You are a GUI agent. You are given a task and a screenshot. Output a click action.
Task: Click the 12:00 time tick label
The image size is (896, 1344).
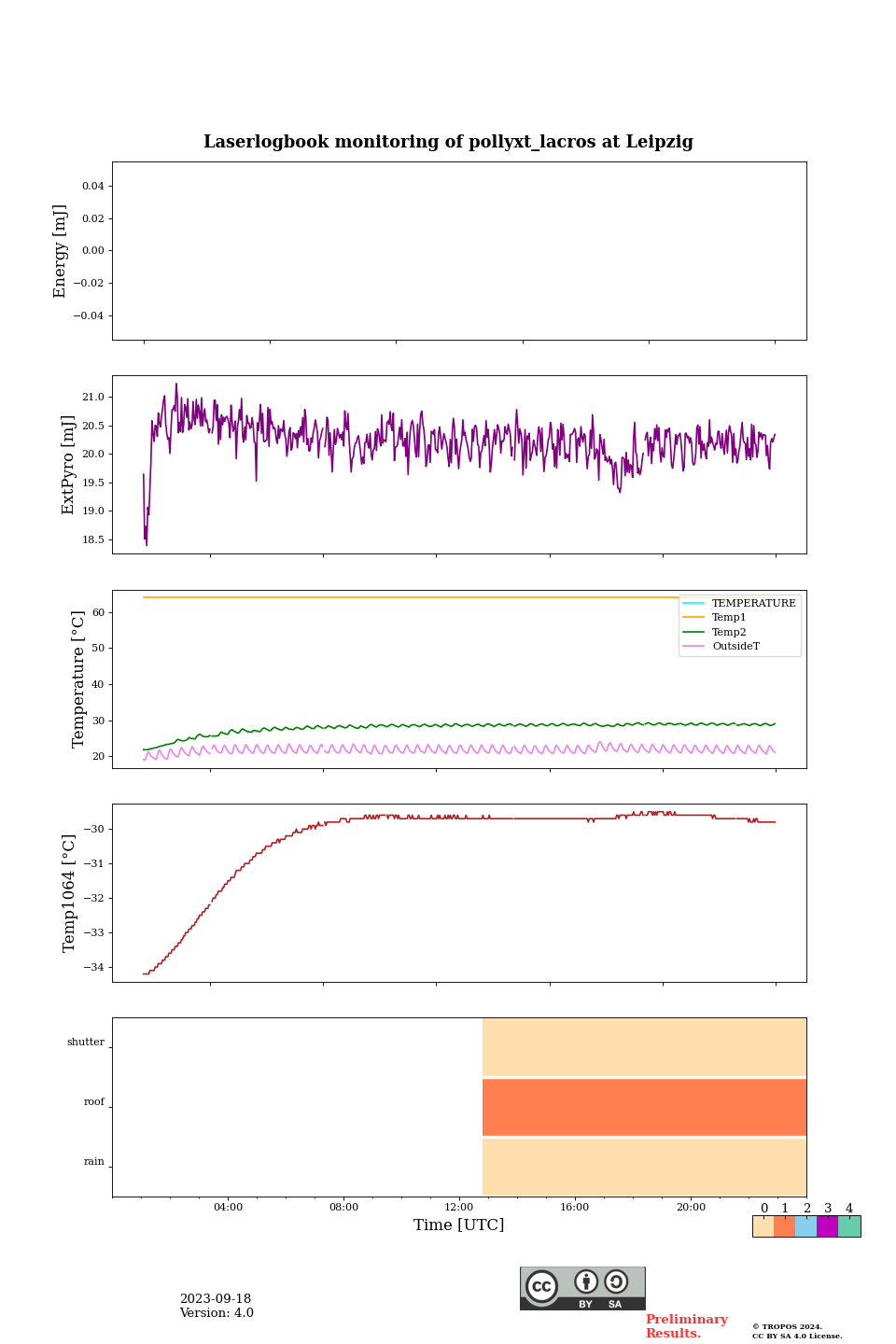click(459, 1207)
